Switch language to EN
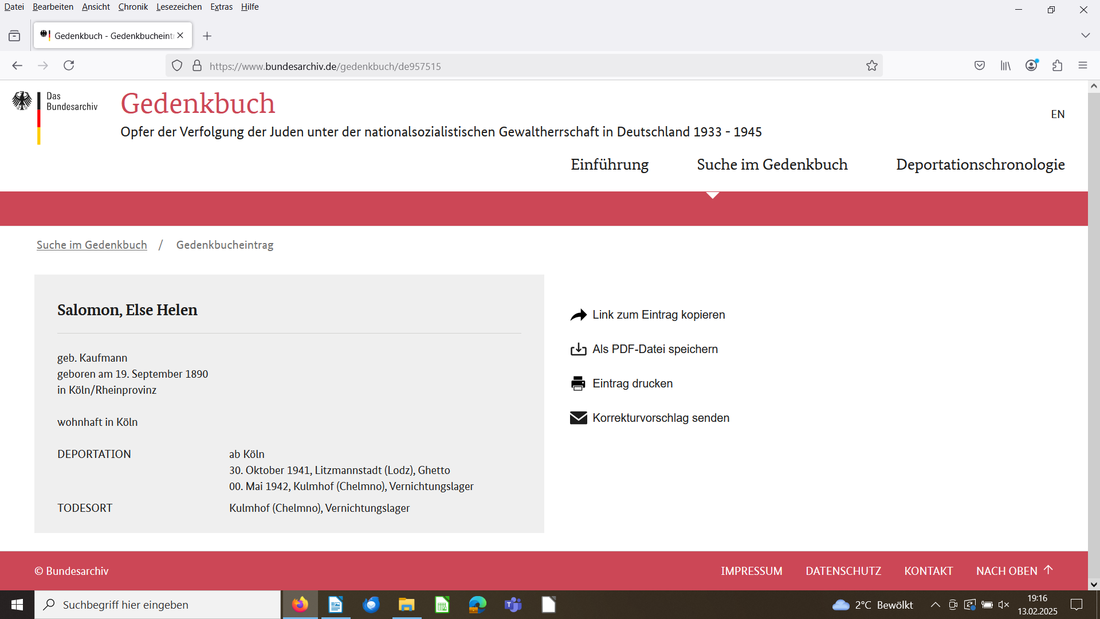 click(x=1057, y=114)
